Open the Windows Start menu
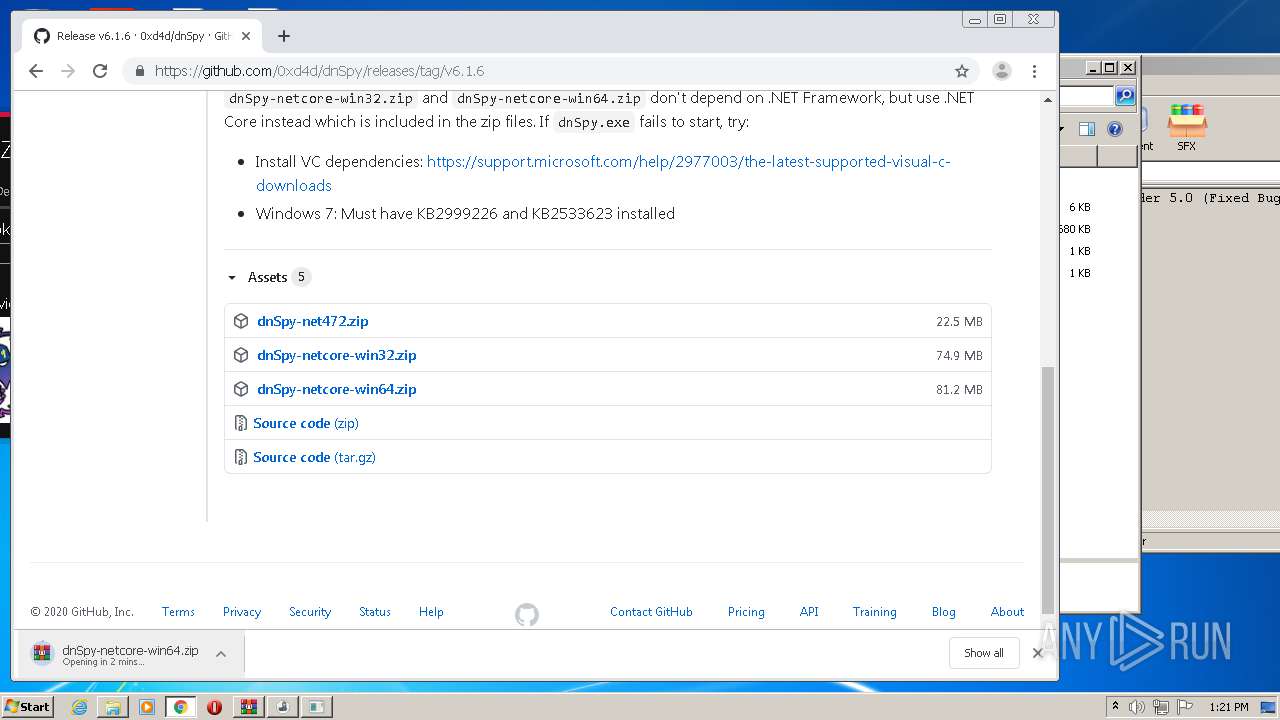The width and height of the screenshot is (1280, 720). click(27, 706)
